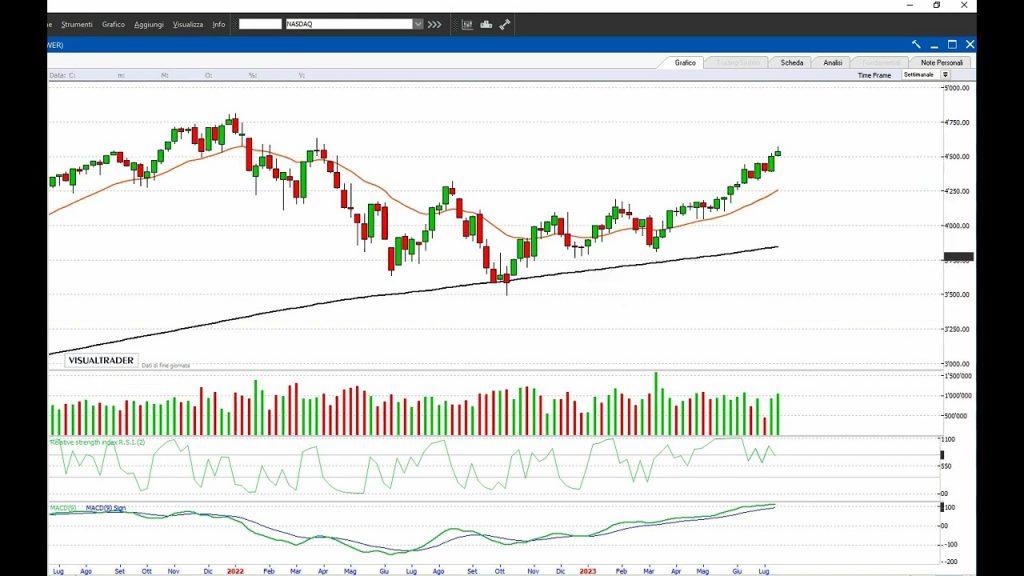Open the Time Frame Settimanale dropdown
1024x576 pixels.
[945, 75]
